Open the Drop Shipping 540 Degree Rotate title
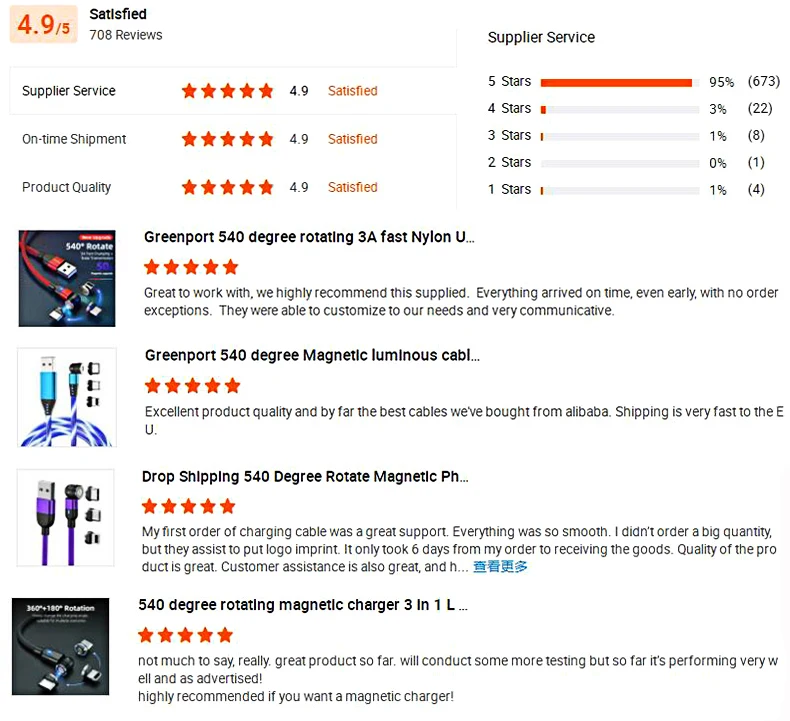 305,477
